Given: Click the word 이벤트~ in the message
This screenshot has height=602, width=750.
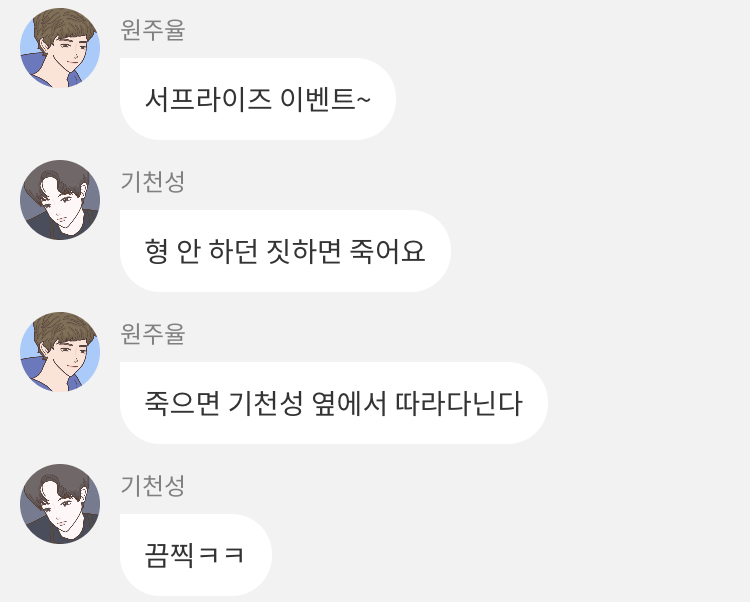Looking at the screenshot, I should tap(326, 99).
